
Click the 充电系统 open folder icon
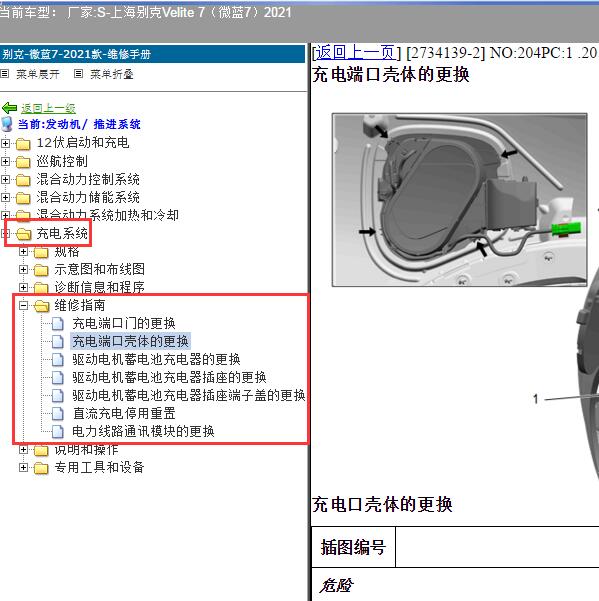coord(24,234)
